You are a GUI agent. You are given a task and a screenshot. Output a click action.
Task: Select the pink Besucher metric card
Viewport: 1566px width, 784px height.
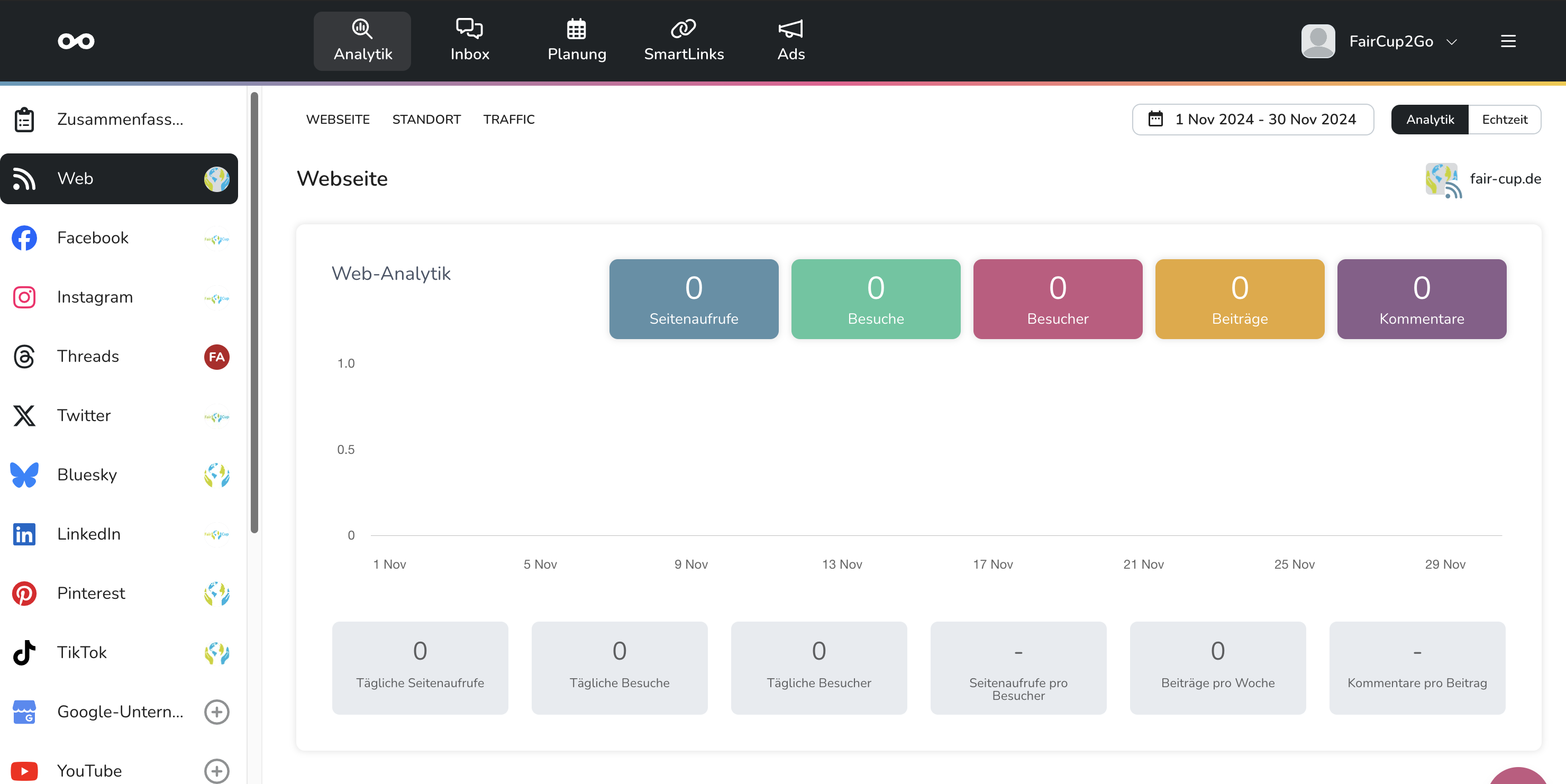click(1058, 299)
